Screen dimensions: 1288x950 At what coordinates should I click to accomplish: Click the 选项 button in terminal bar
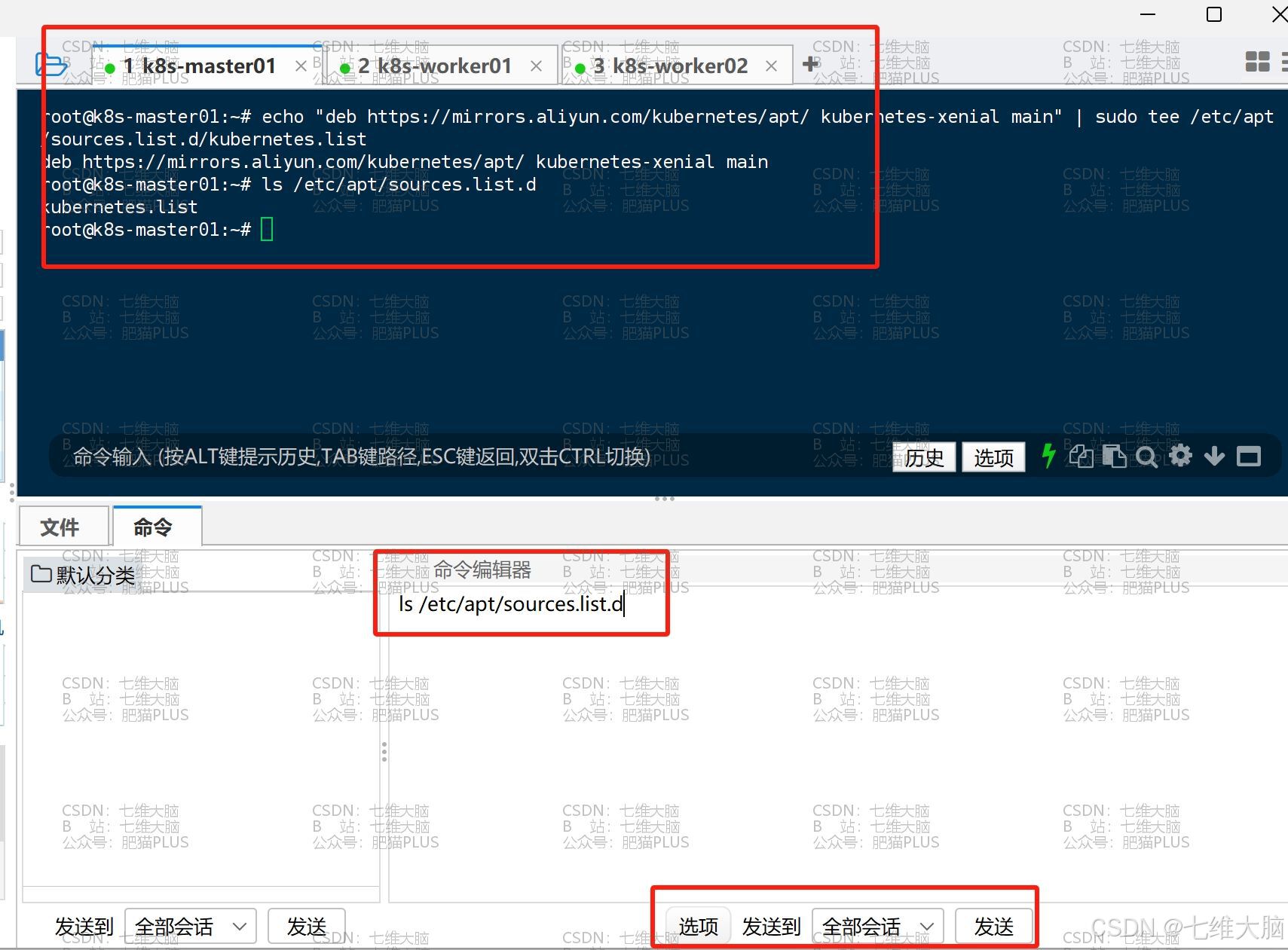pyautogui.click(x=993, y=457)
